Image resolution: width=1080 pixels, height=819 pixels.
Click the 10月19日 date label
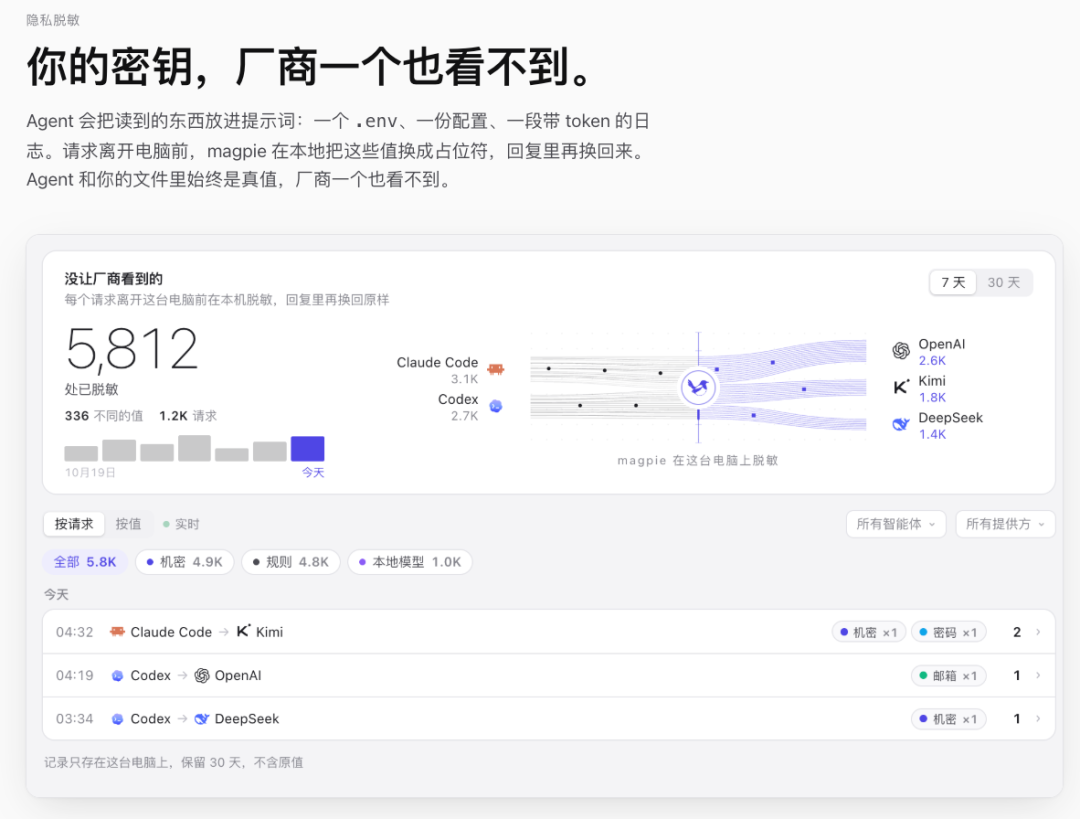tap(90, 473)
